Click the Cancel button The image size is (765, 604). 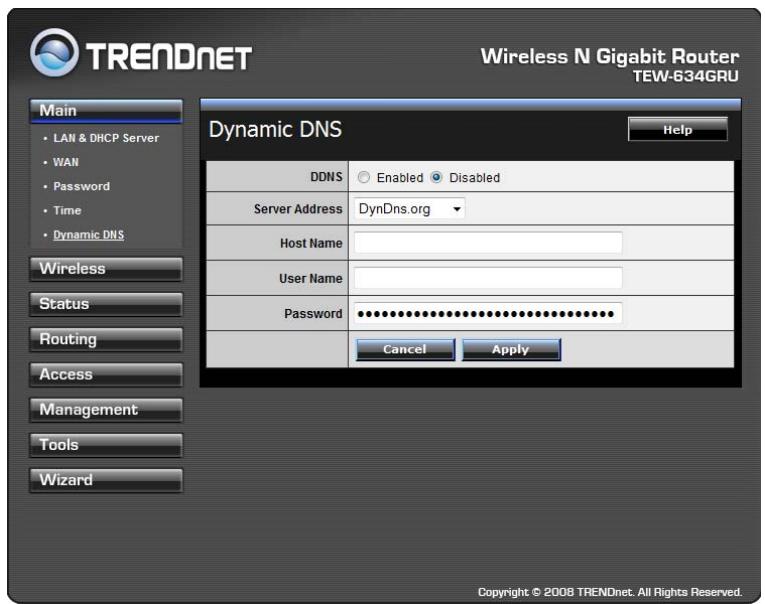(x=405, y=349)
